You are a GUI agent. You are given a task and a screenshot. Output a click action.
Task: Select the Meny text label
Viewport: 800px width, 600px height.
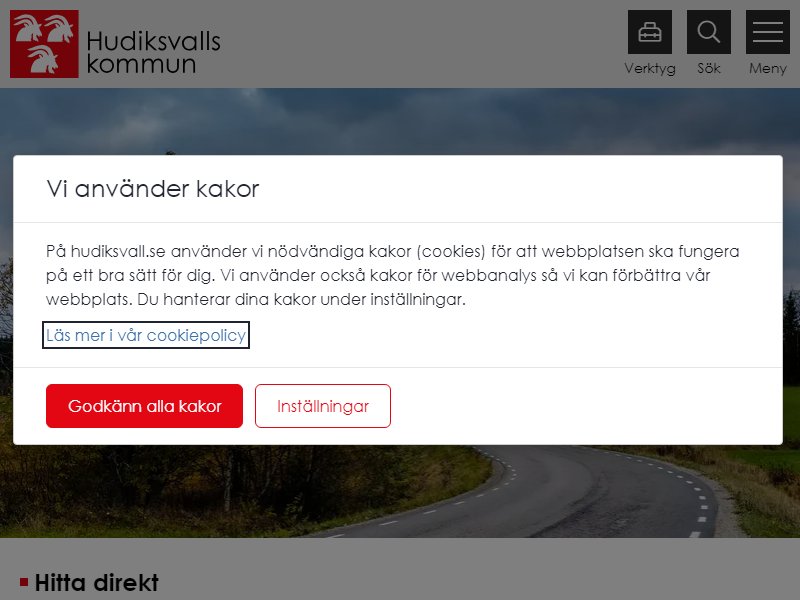coord(768,68)
